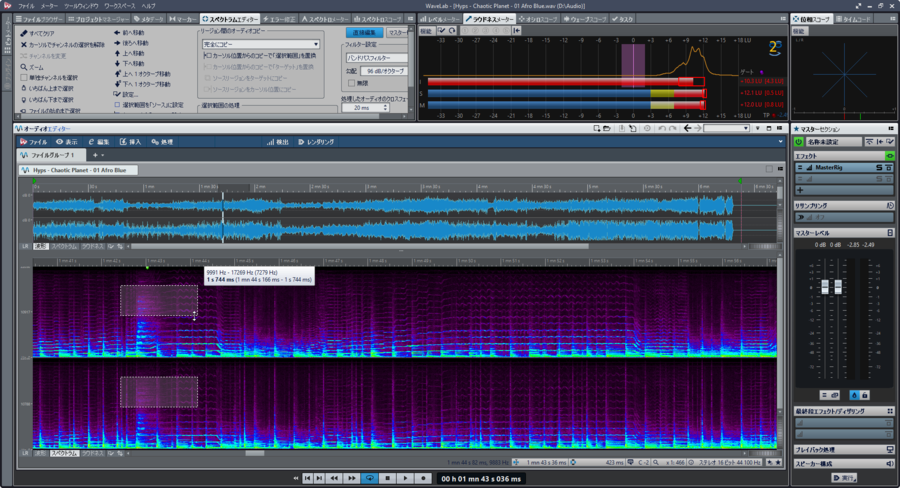The width and height of the screenshot is (900, 488).
Task: Open the ファイル menu in the top menu bar
Action: pyautogui.click(x=26, y=6)
